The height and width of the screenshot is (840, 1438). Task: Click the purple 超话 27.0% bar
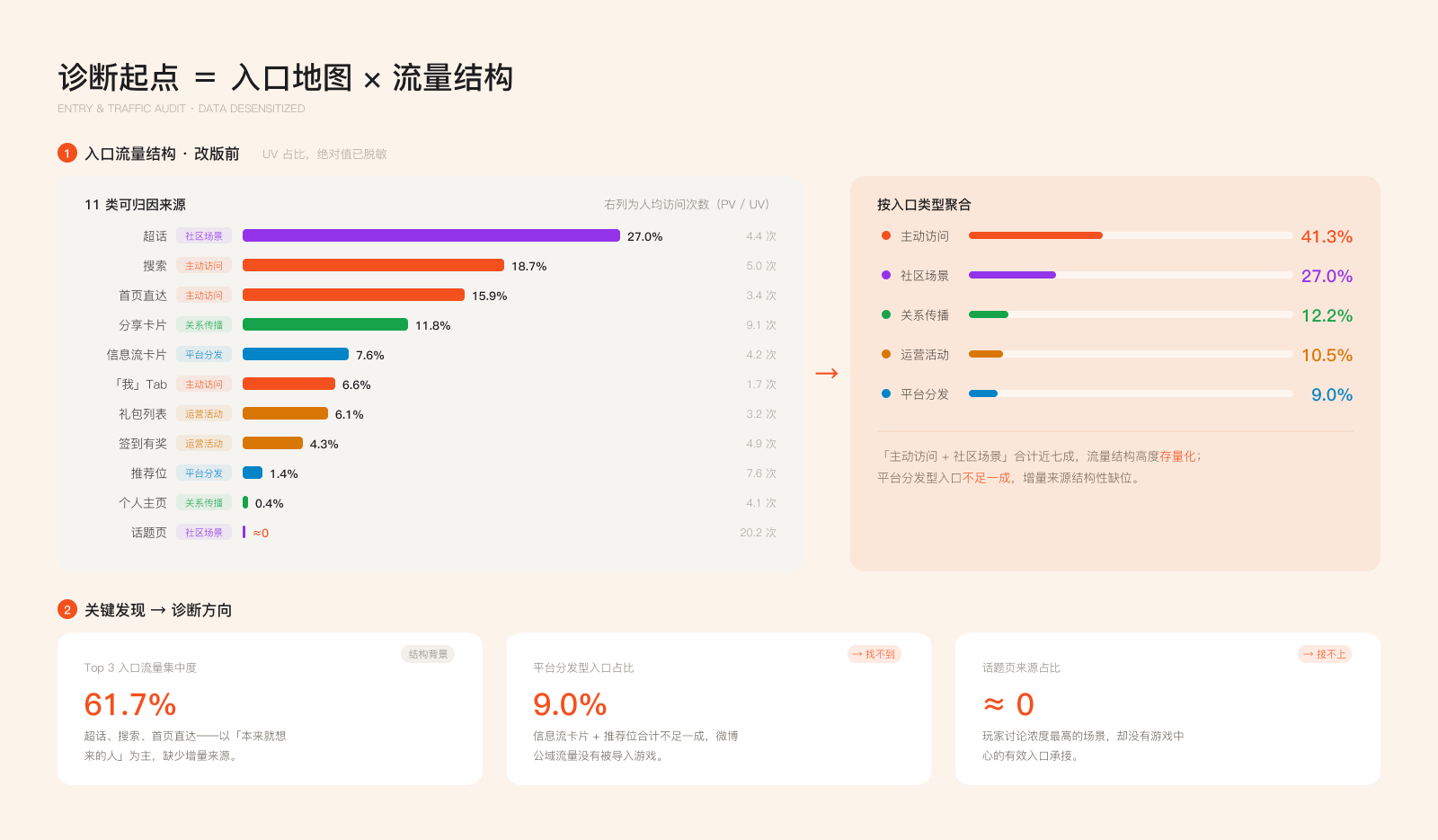tap(431, 235)
